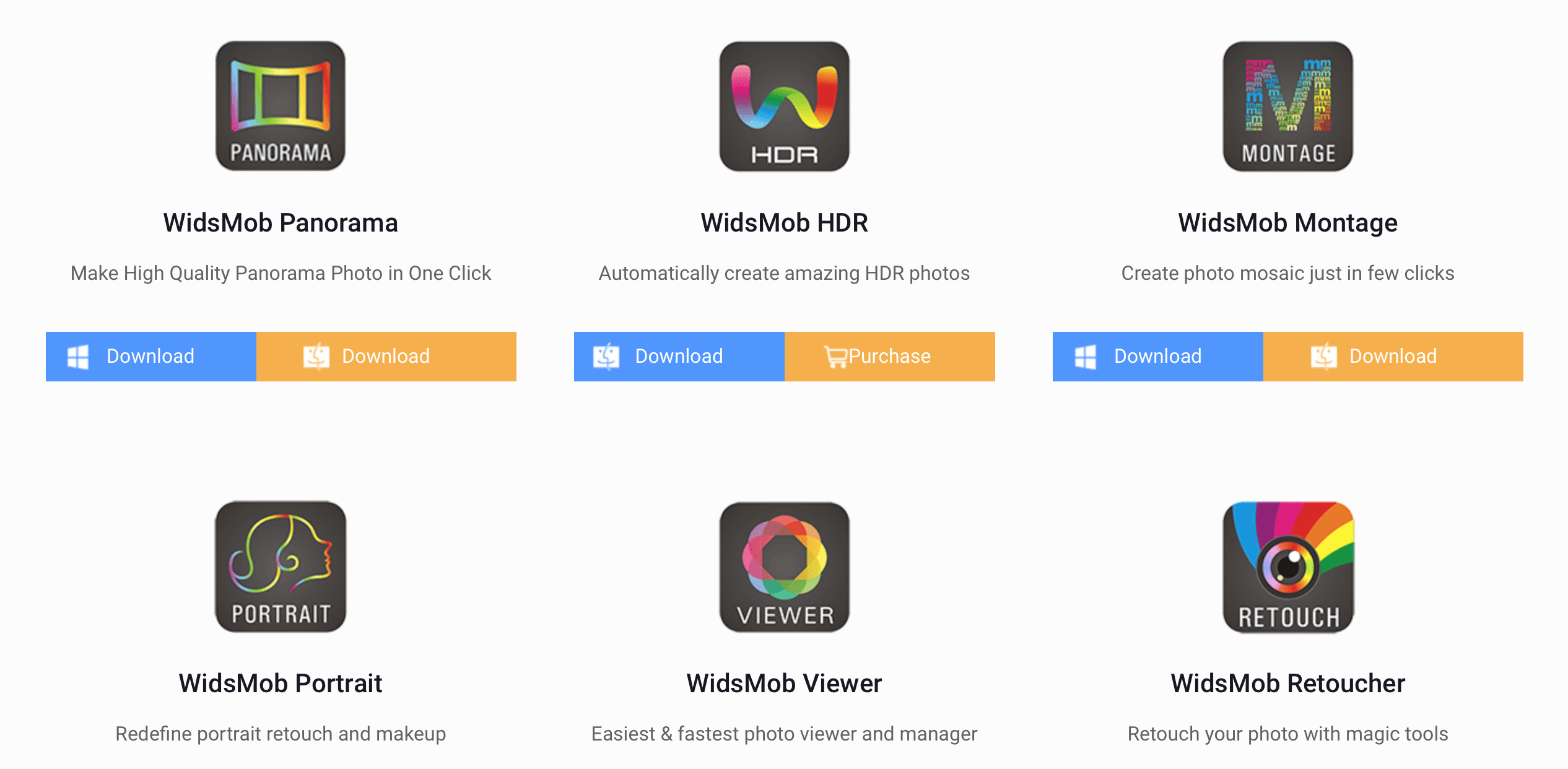The height and width of the screenshot is (769, 1568).
Task: Open the WidsMob Panorama product page link
Action: (280, 223)
